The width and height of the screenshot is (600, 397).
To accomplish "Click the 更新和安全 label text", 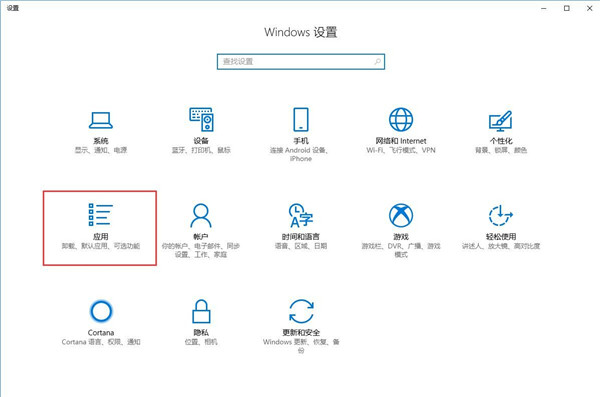I will [301, 332].
